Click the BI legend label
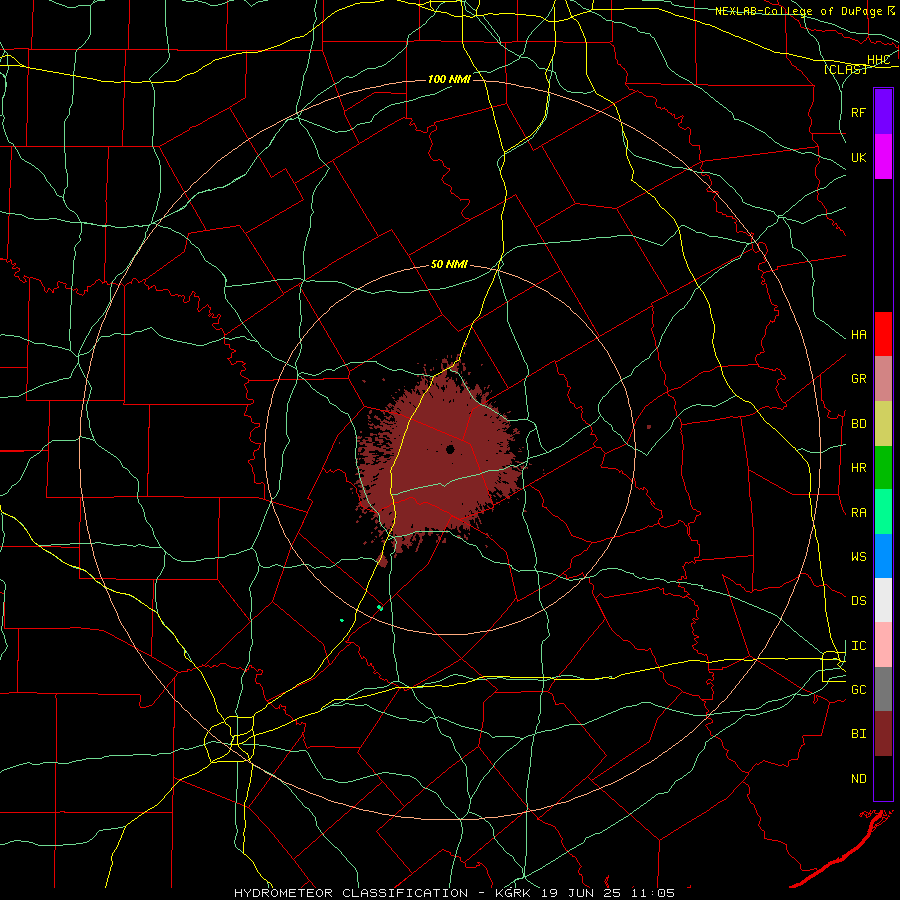The image size is (900, 900). tap(858, 734)
